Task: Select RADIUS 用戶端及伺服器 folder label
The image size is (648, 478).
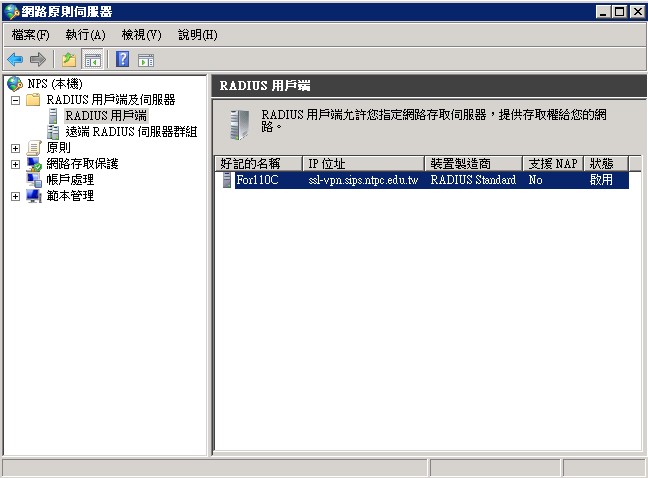Action: pyautogui.click(x=111, y=100)
